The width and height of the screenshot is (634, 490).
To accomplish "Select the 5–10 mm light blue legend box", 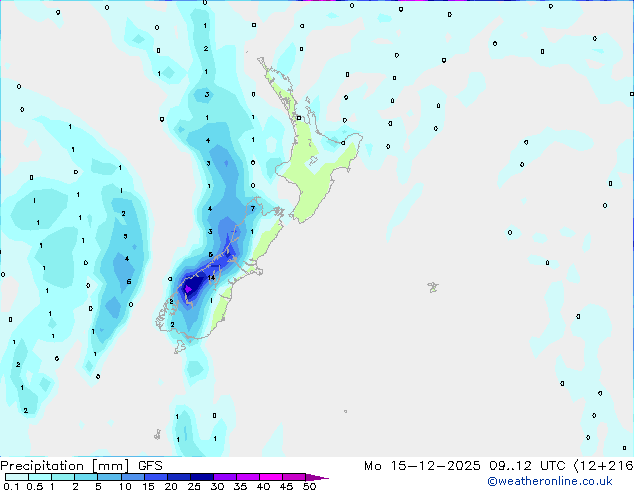I will click(x=109, y=477).
